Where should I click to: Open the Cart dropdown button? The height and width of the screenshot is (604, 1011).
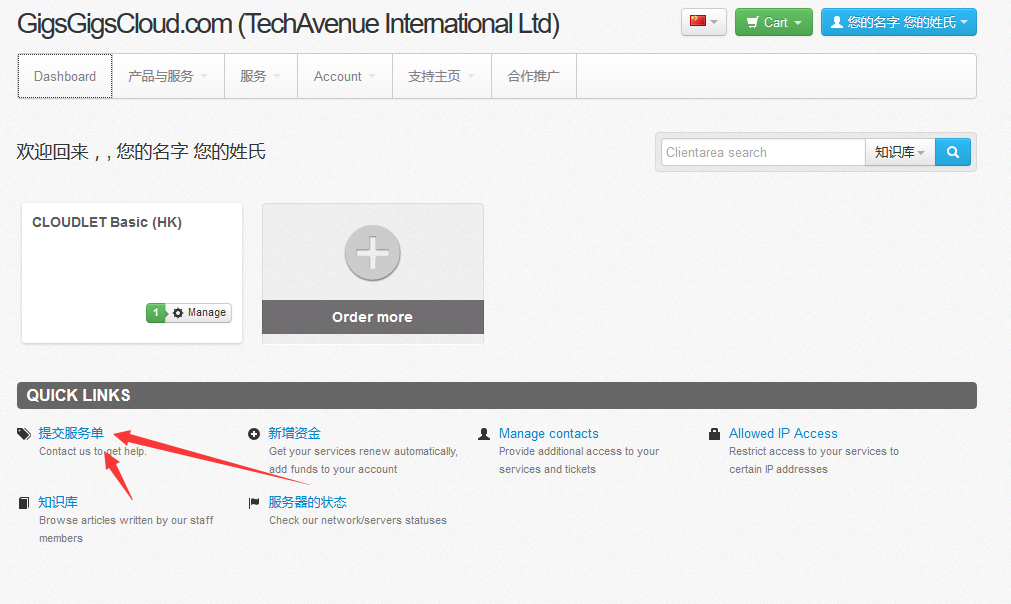click(x=774, y=22)
